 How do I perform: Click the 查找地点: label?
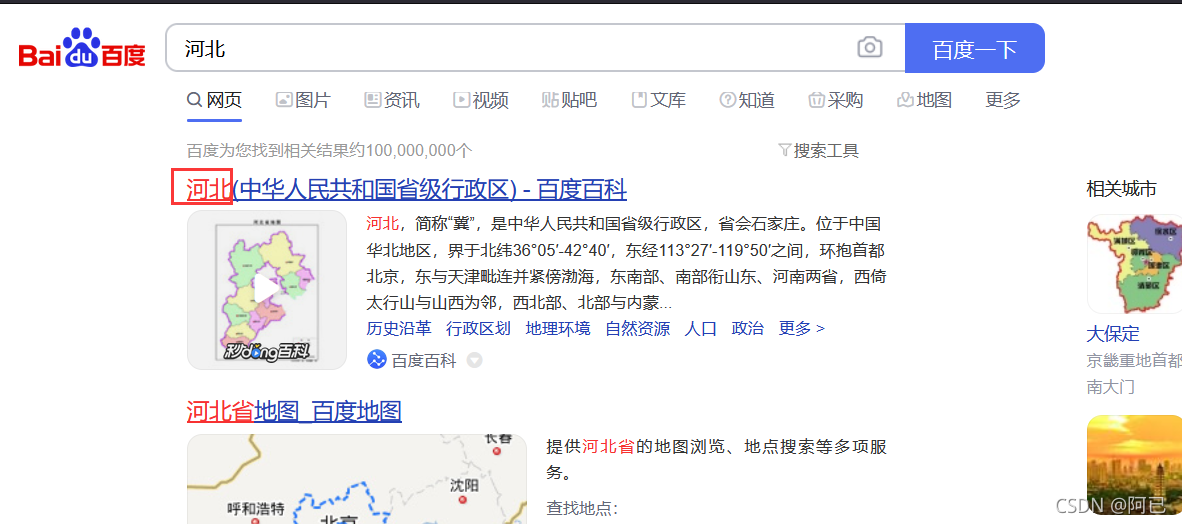pyautogui.click(x=581, y=509)
